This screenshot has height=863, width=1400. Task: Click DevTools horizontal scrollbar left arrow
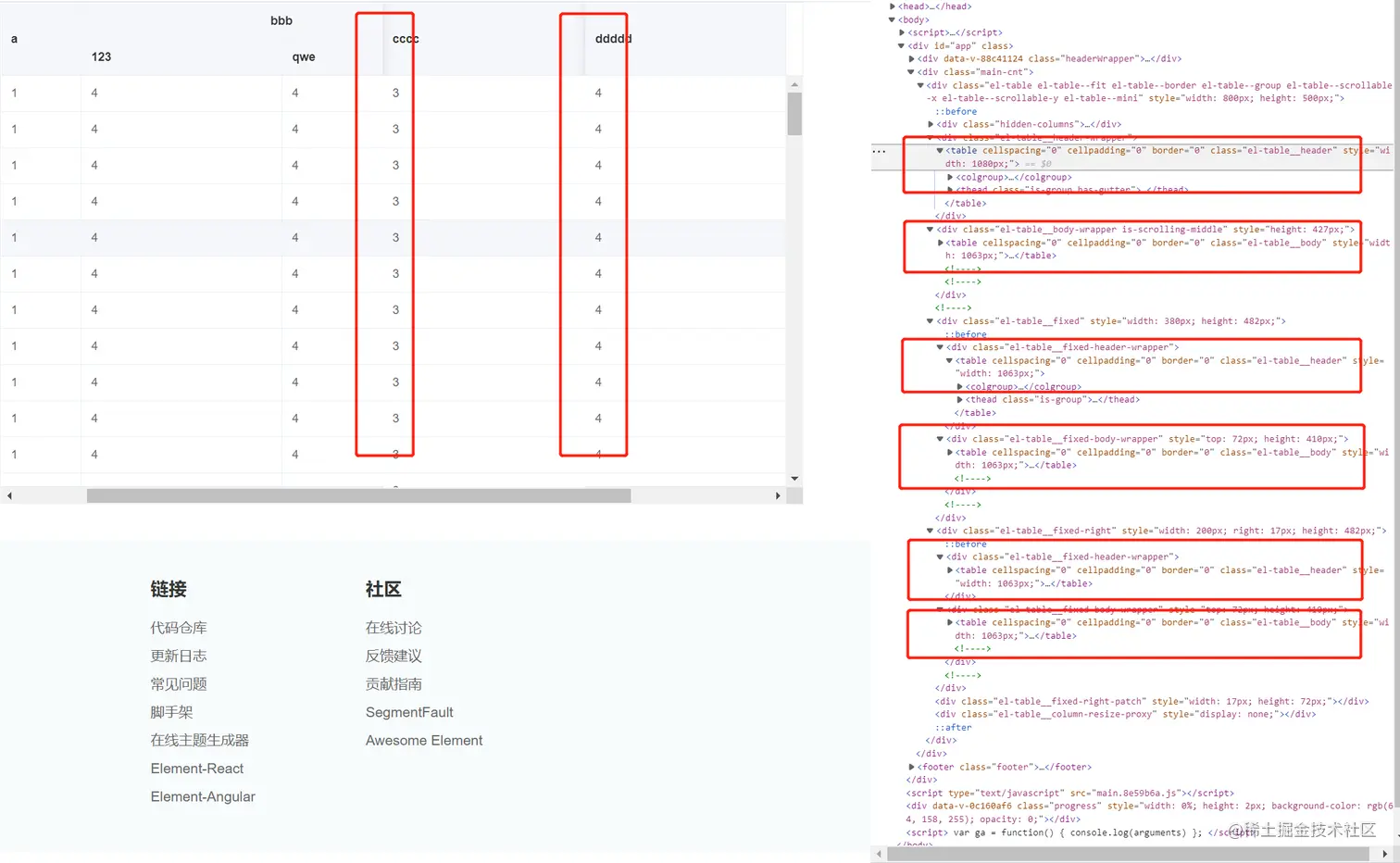pyautogui.click(x=879, y=854)
